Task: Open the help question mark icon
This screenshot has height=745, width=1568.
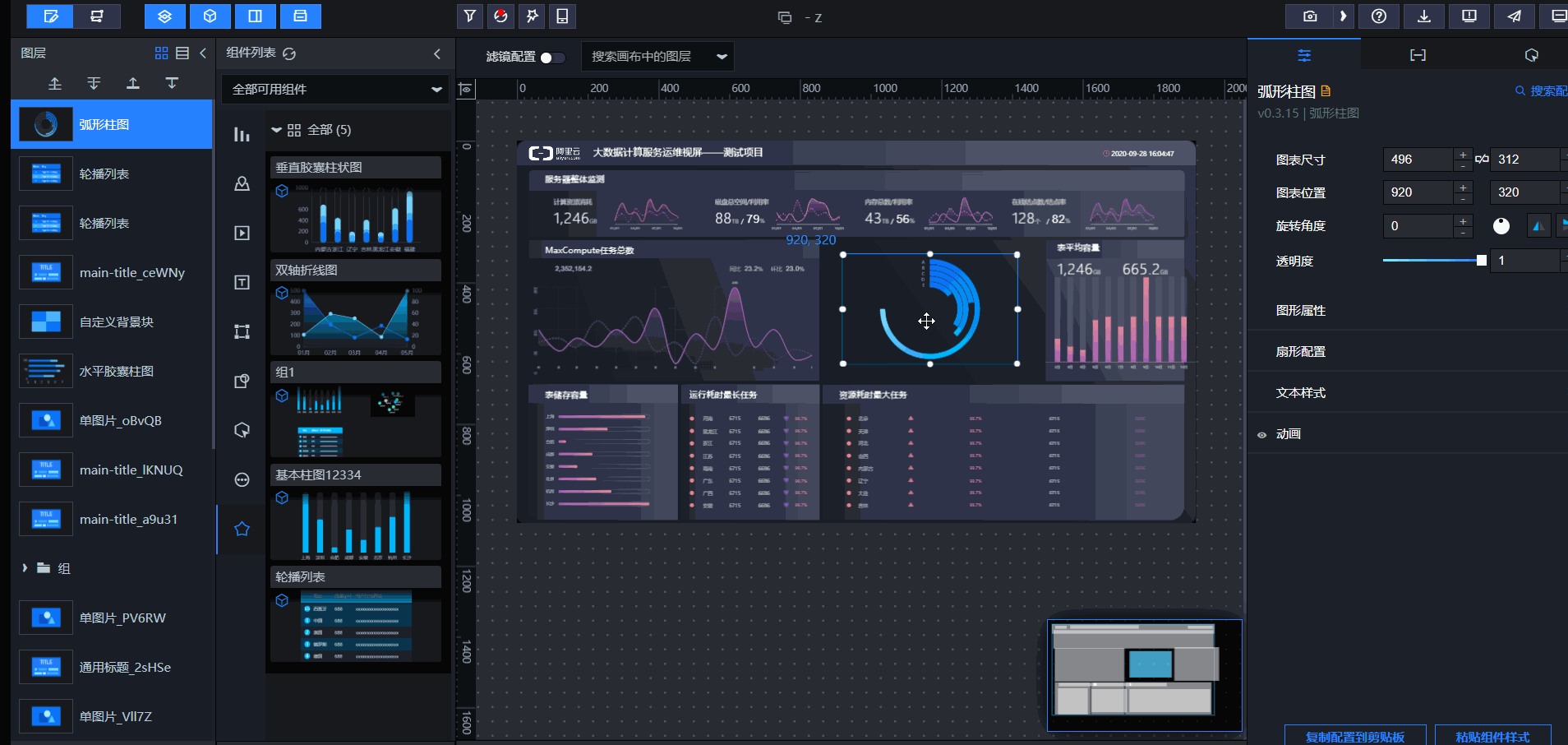Action: (1379, 16)
